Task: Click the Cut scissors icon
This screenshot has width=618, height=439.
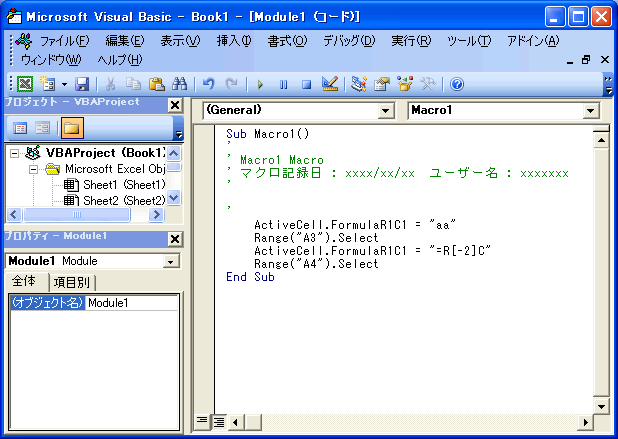Action: tap(111, 84)
